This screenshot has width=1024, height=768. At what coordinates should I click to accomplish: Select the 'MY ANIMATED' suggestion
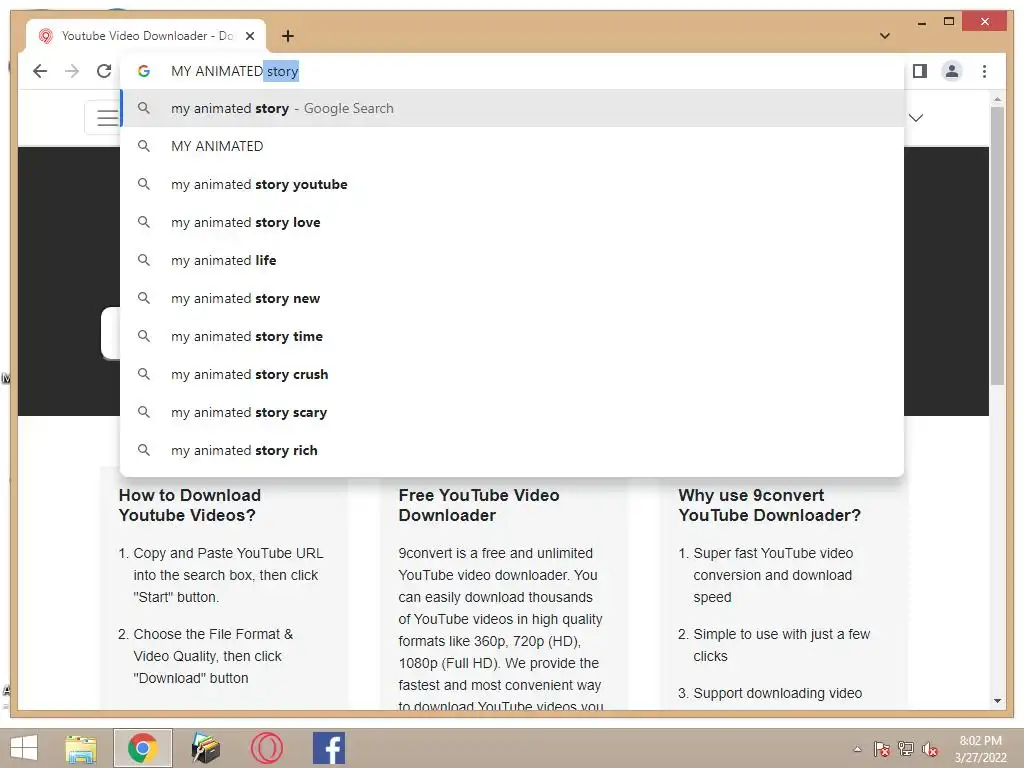coord(512,146)
